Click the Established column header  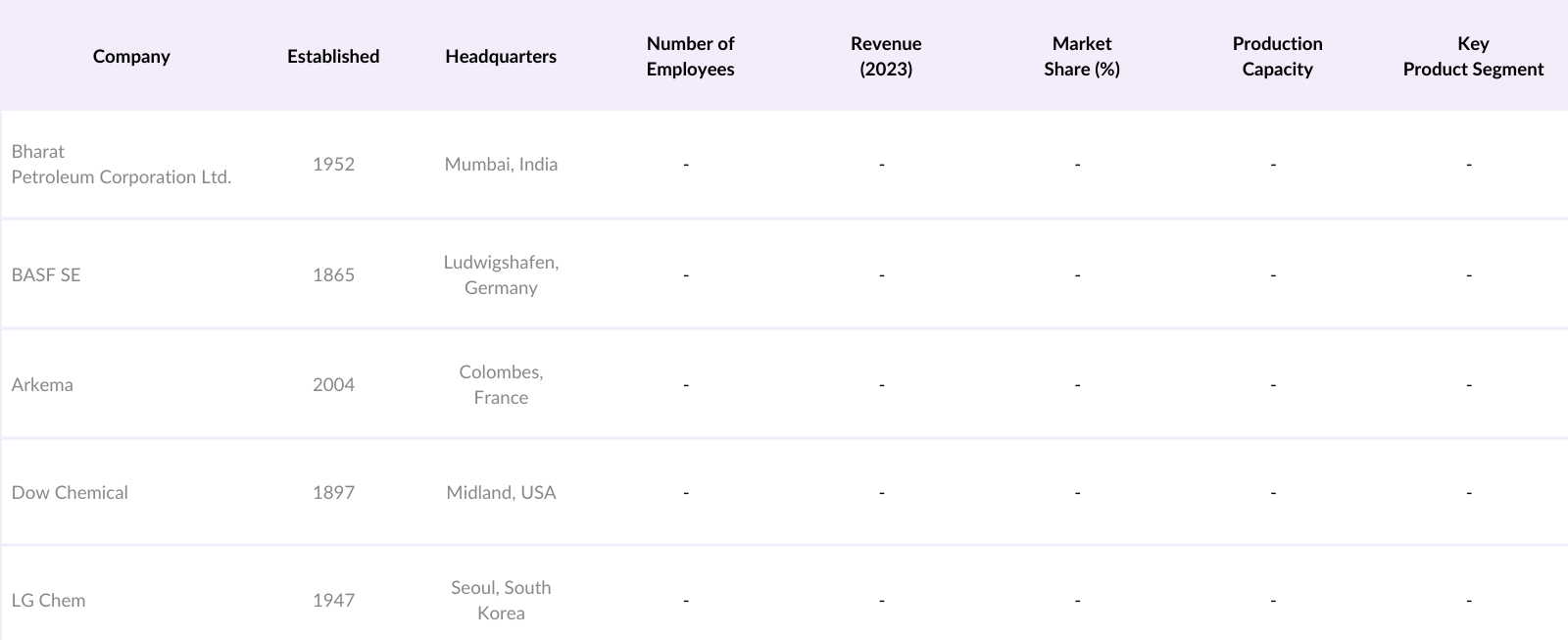(x=333, y=57)
